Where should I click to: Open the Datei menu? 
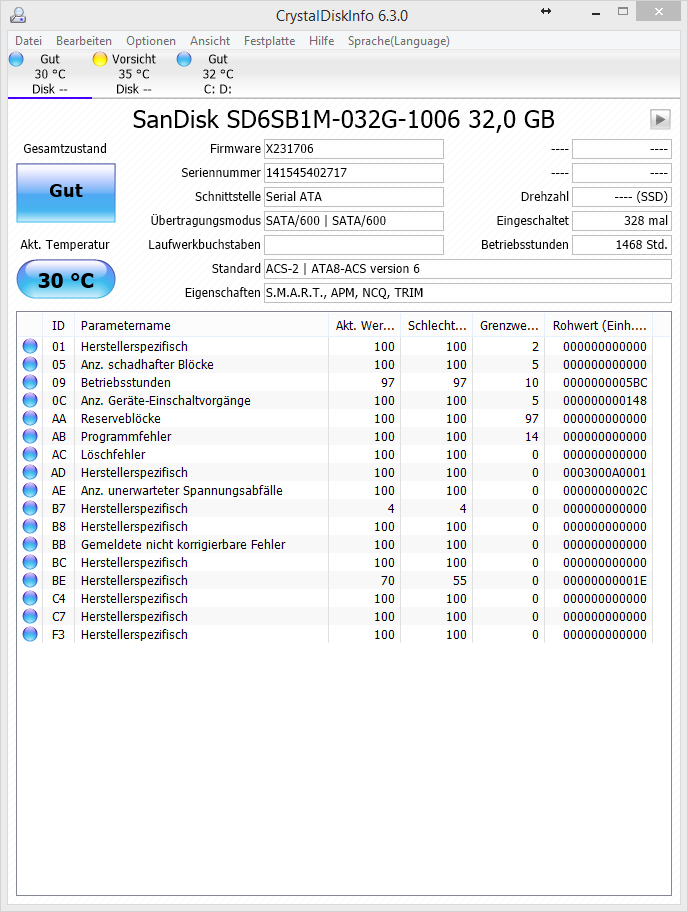point(28,41)
